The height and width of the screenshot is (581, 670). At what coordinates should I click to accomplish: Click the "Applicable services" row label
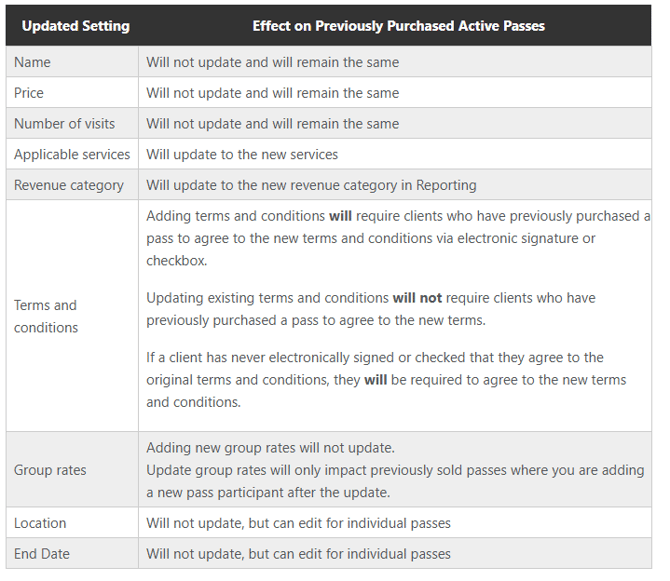pyautogui.click(x=72, y=154)
